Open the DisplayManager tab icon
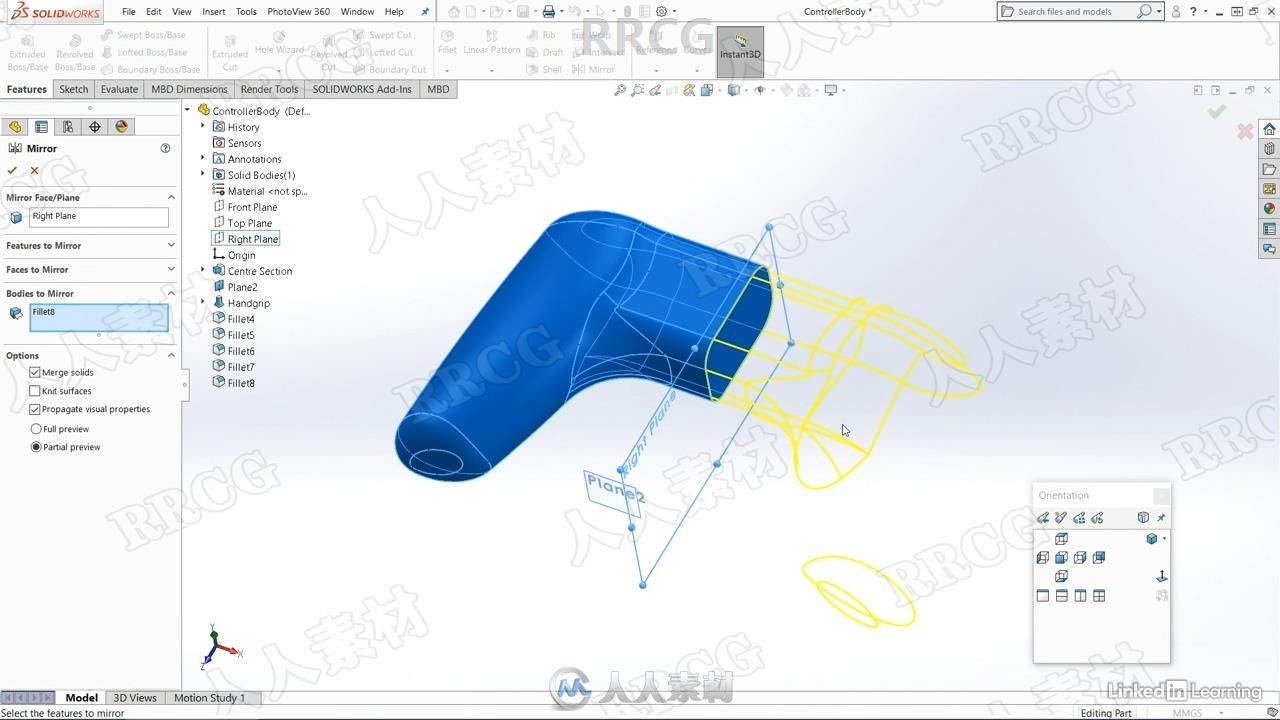 (x=122, y=127)
